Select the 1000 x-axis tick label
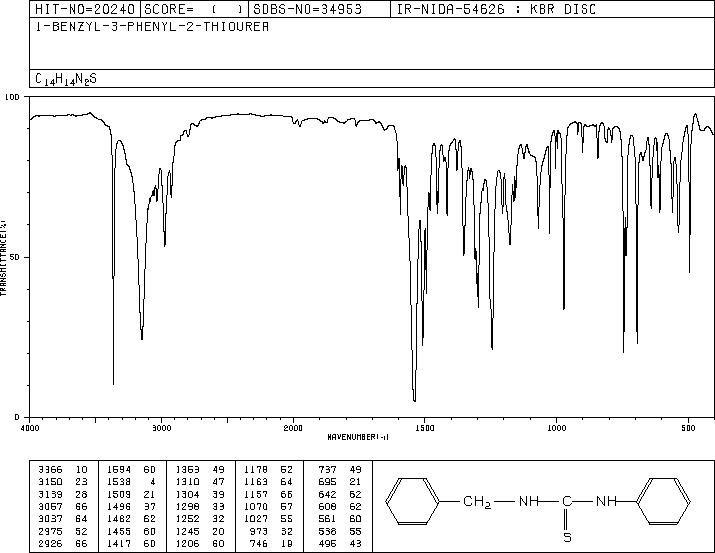The width and height of the screenshot is (715, 553). (x=556, y=428)
